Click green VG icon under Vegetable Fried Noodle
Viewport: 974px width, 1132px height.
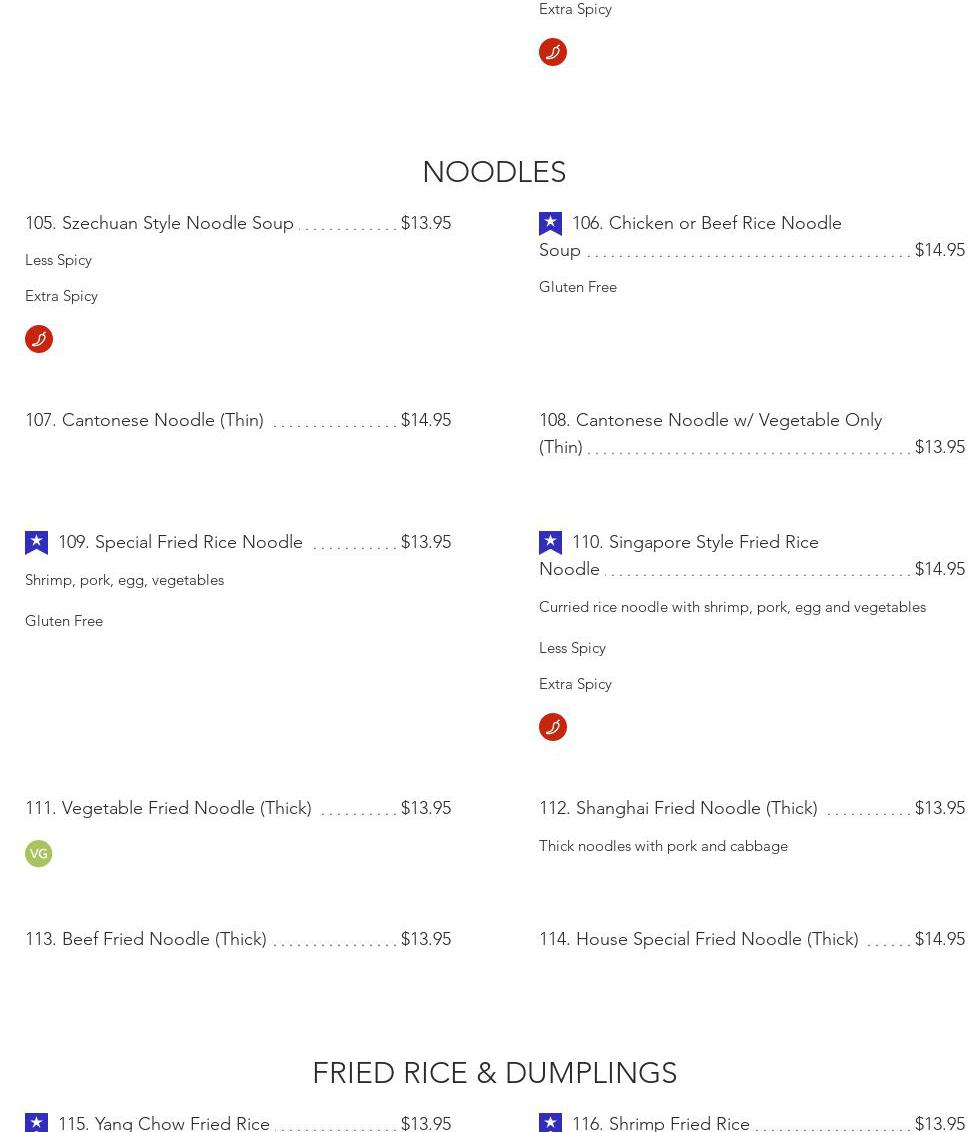coord(38,853)
